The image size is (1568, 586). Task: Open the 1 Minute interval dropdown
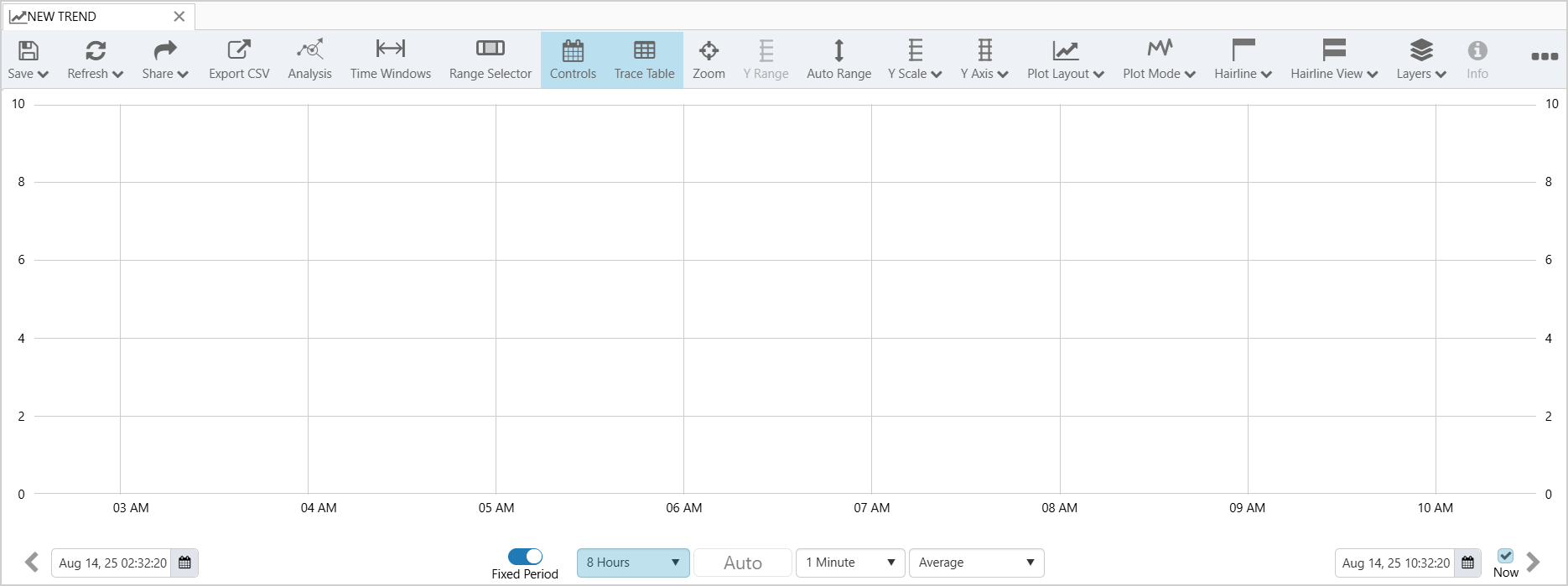point(850,563)
